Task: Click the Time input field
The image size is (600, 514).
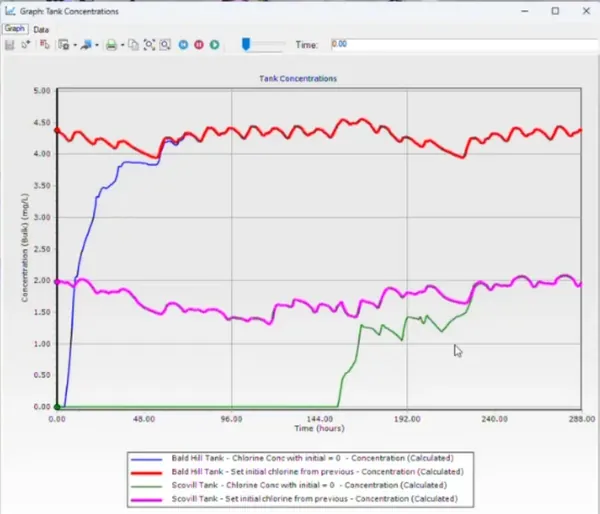Action: [x=465, y=44]
